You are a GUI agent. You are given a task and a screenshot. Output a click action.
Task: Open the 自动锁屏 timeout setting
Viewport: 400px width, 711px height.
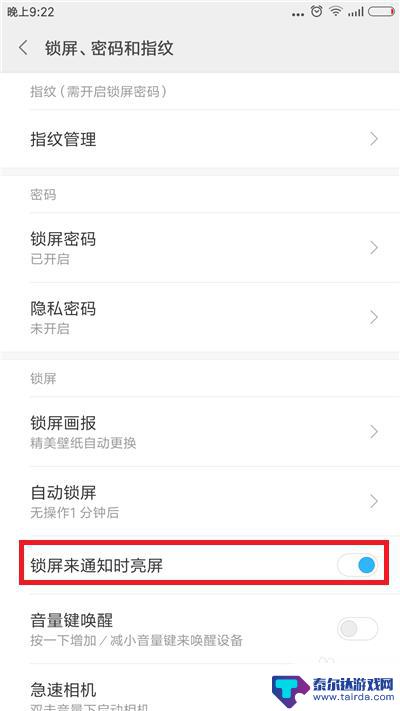[200, 502]
